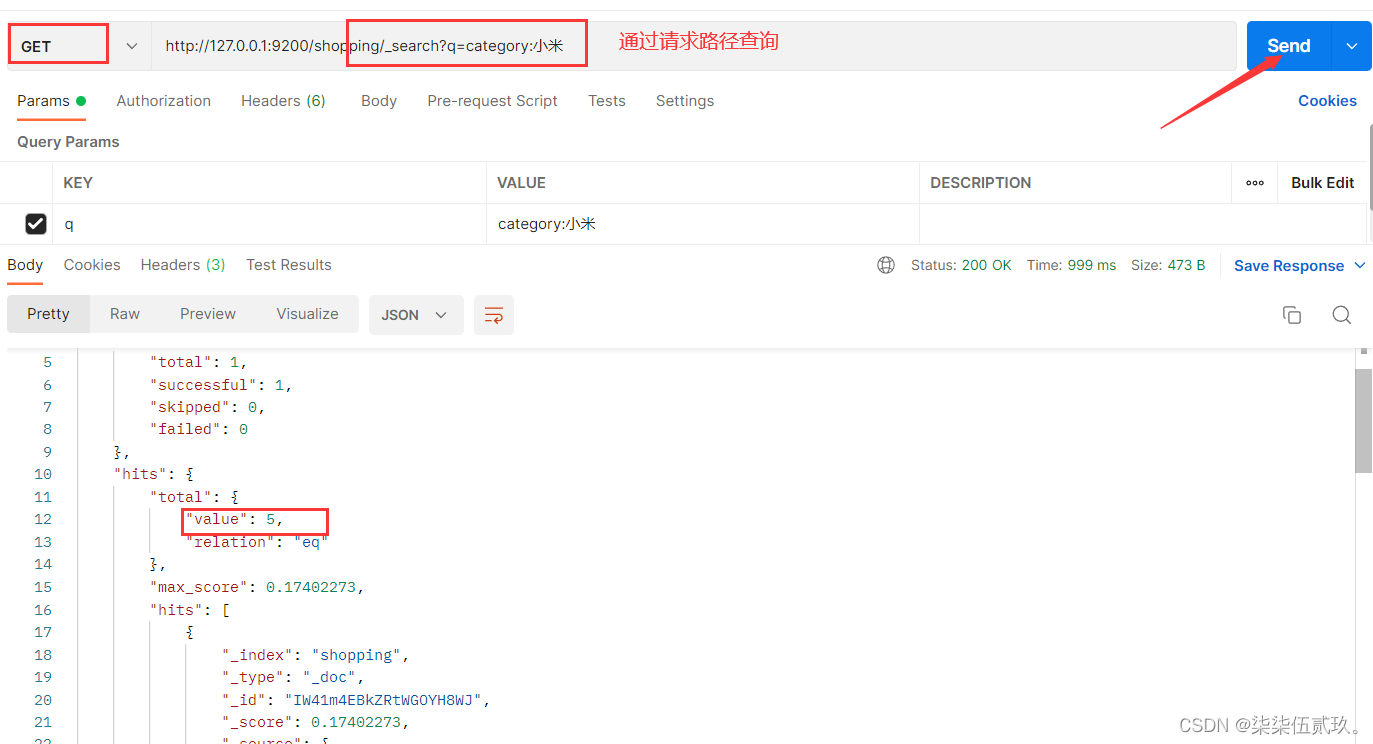Image resolution: width=1373 pixels, height=744 pixels.
Task: Click the "value": 5 line
Action: 235,519
